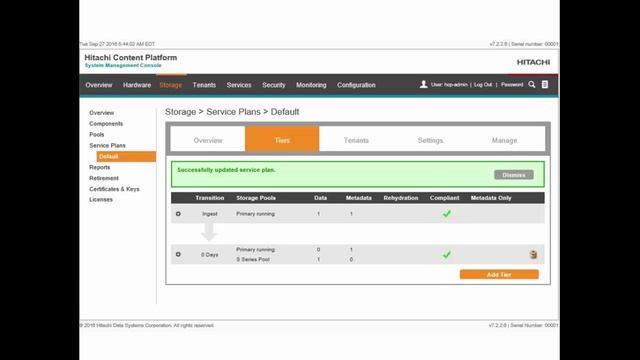Open the Security main menu
Viewport: 640px width, 360px height.
pyautogui.click(x=273, y=85)
